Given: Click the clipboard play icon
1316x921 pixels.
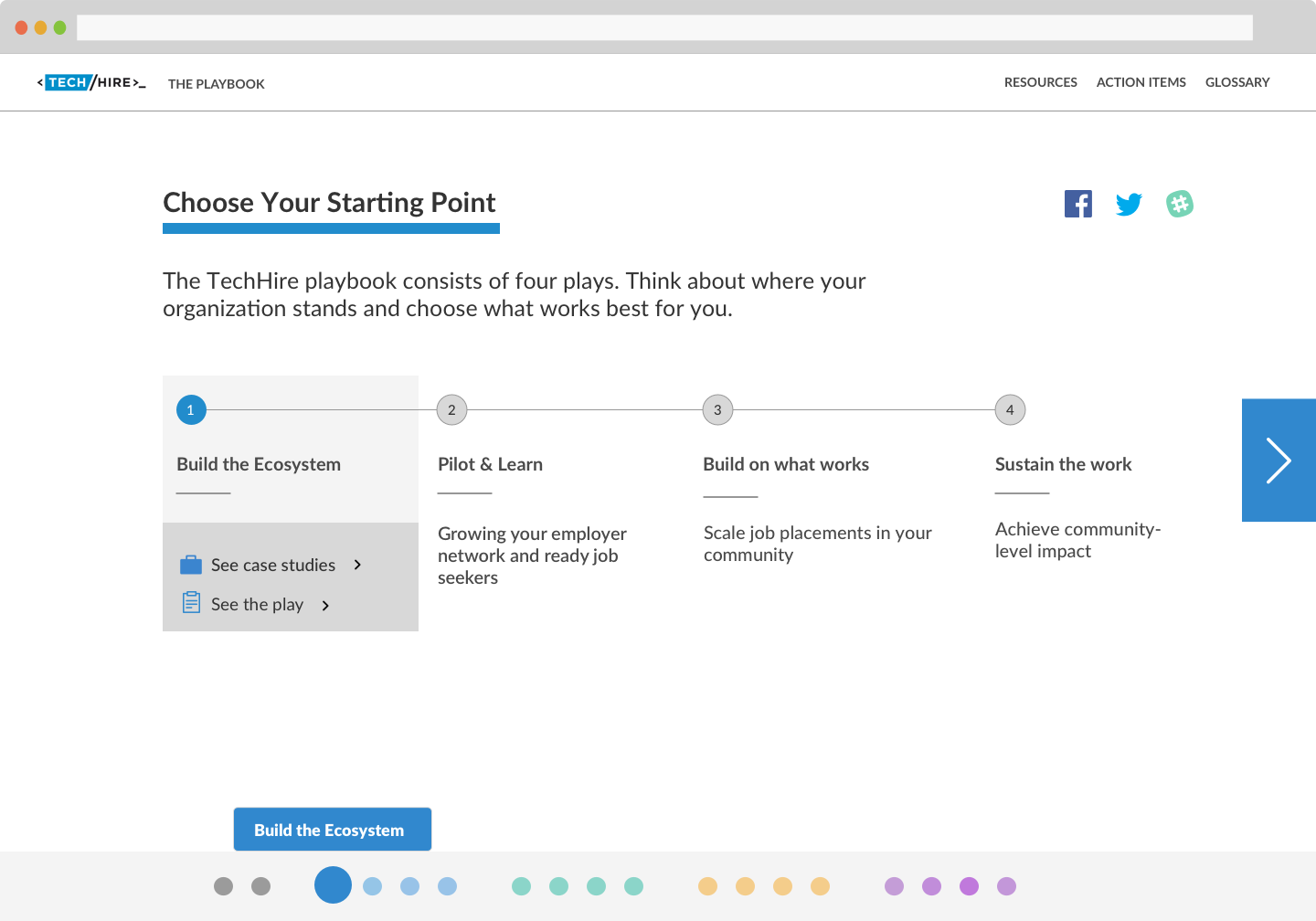Looking at the screenshot, I should click(x=191, y=603).
